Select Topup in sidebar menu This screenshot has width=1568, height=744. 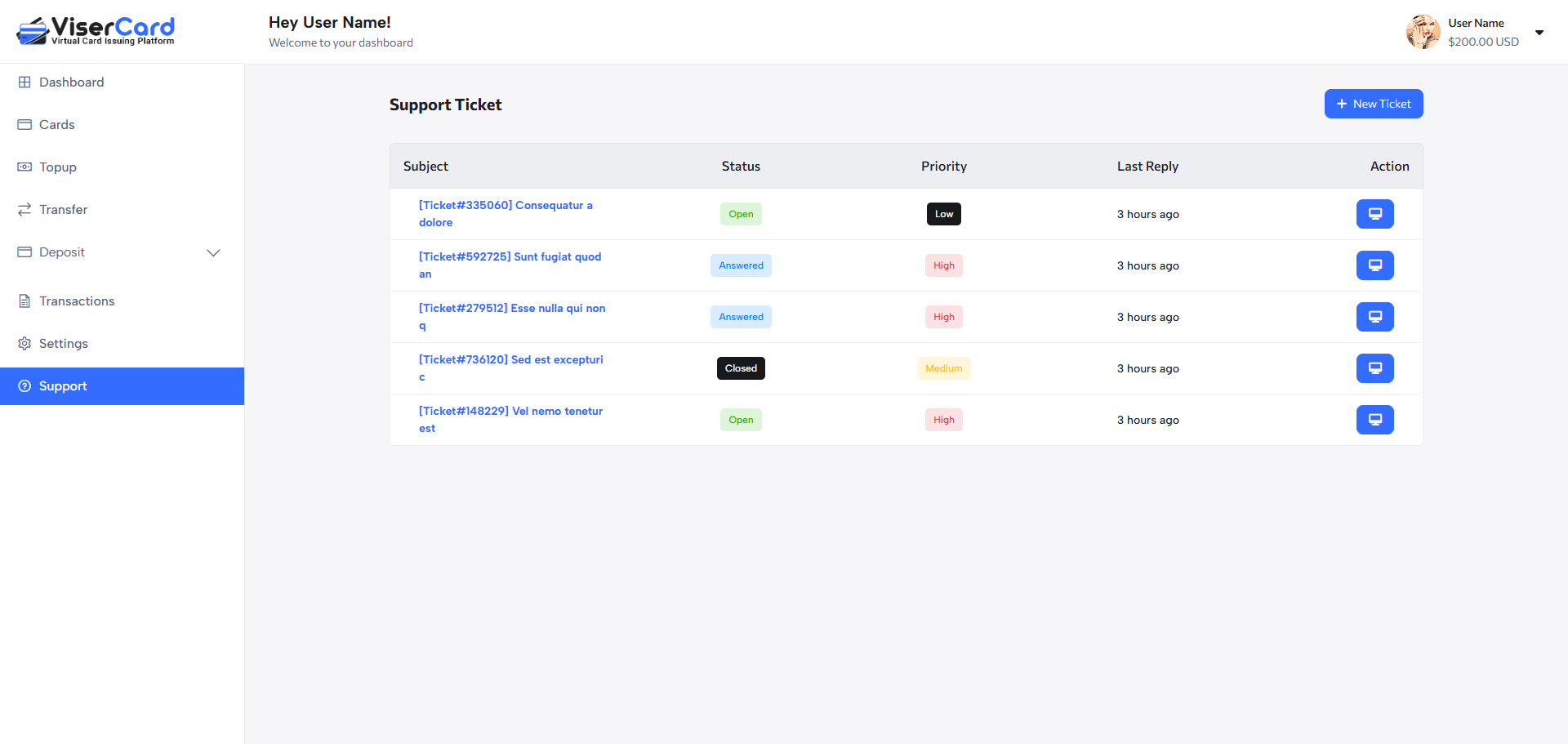[57, 167]
